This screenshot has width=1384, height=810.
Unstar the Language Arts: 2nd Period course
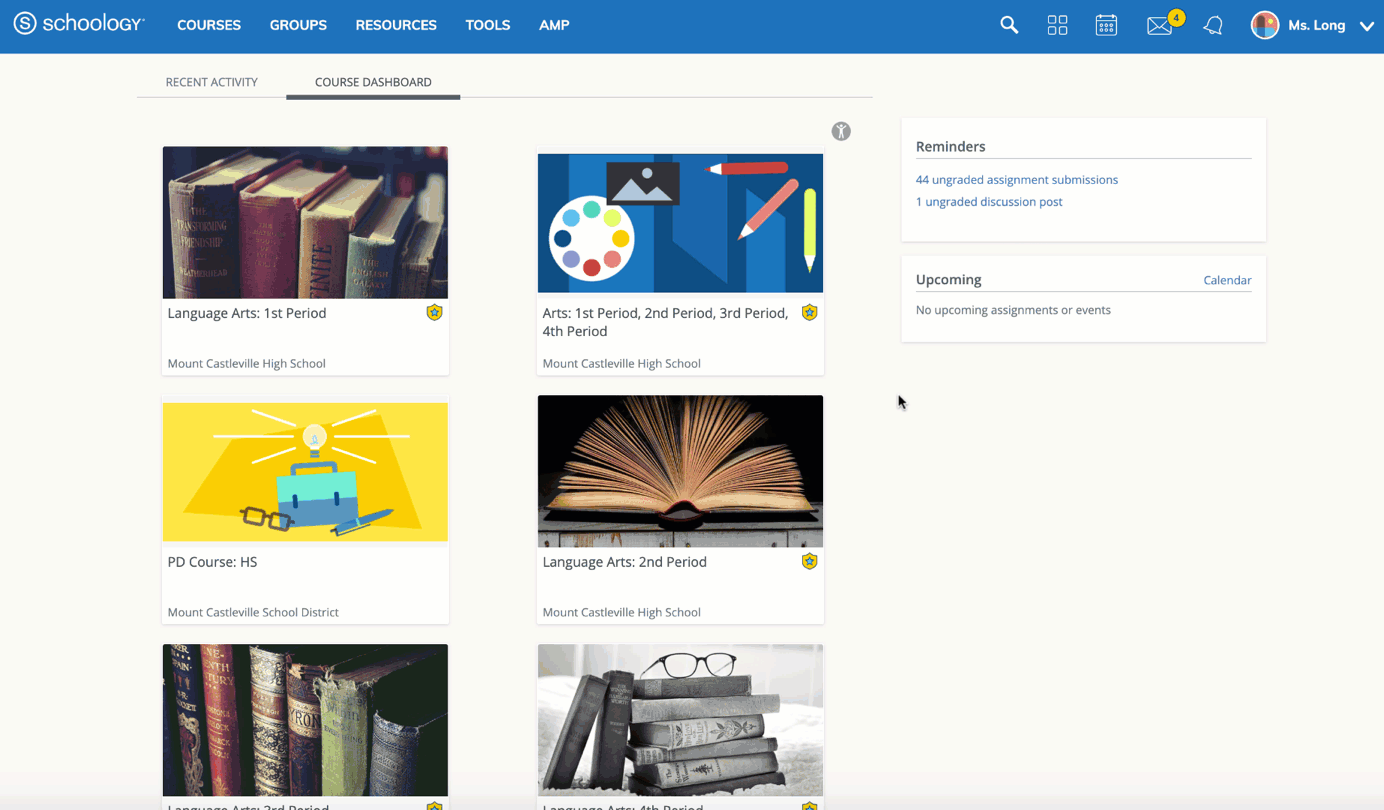809,561
